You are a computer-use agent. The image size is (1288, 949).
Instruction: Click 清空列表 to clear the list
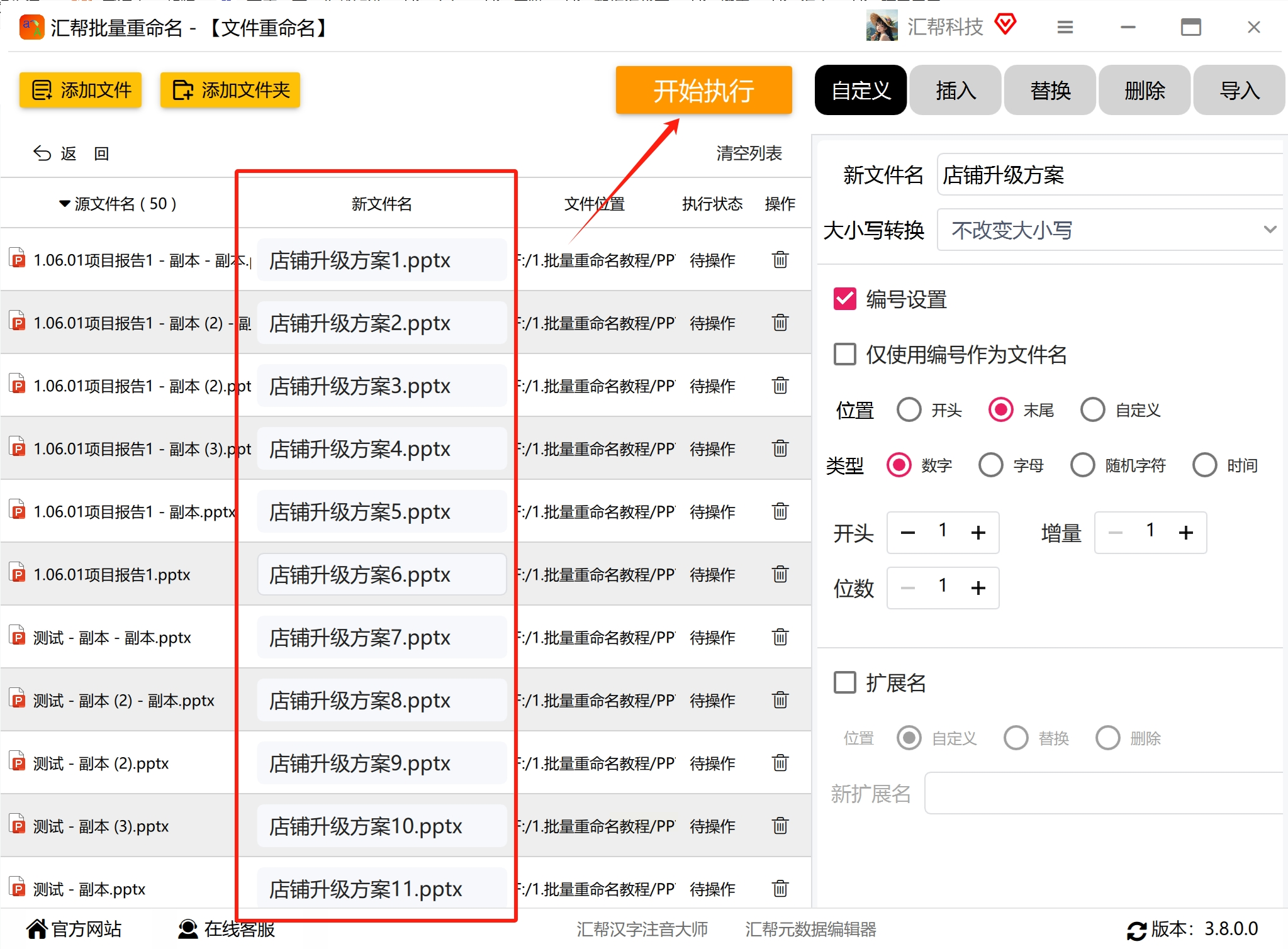point(748,153)
